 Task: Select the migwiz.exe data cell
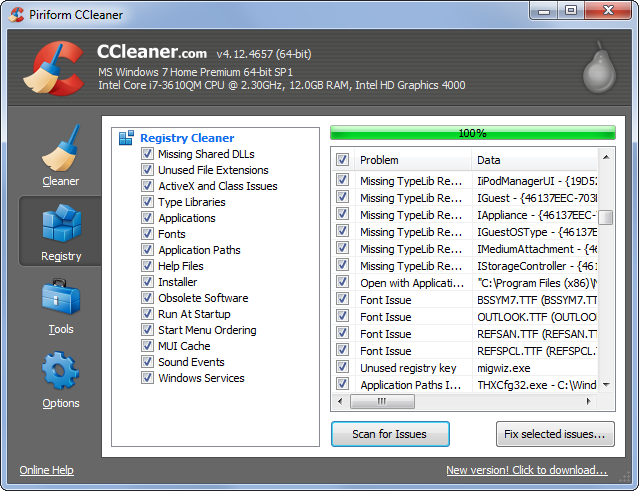504,368
